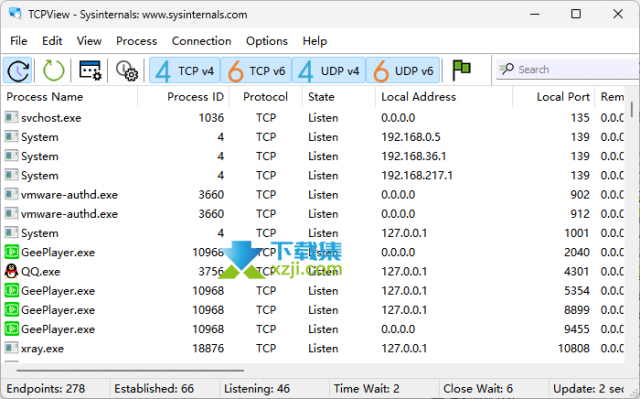Click the horizontal scrollbar thumb
The image size is (640, 399).
point(130,370)
